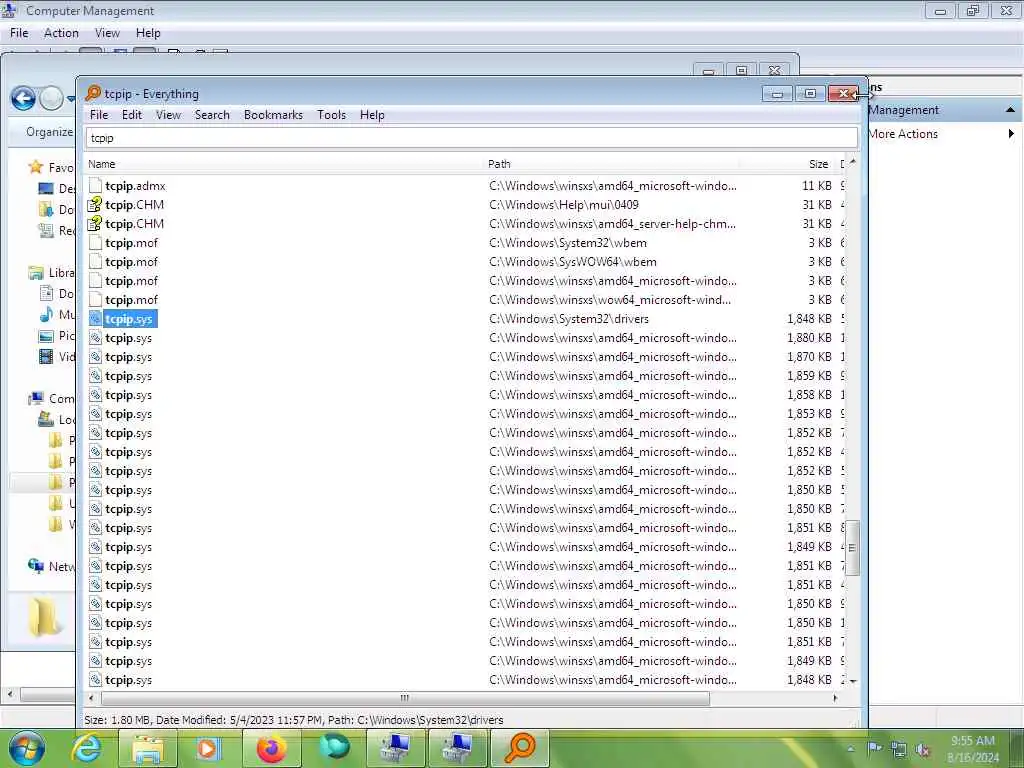Image resolution: width=1024 pixels, height=768 pixels.
Task: Open the File menu in Everything
Action: click(99, 115)
